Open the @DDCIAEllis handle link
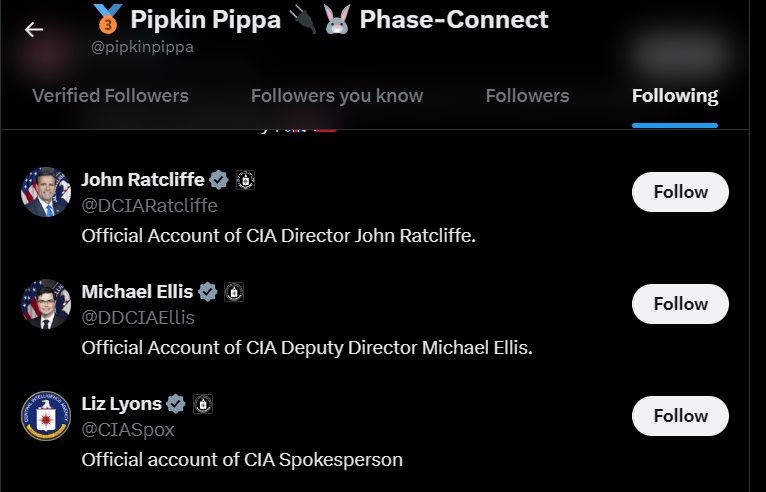 click(138, 318)
